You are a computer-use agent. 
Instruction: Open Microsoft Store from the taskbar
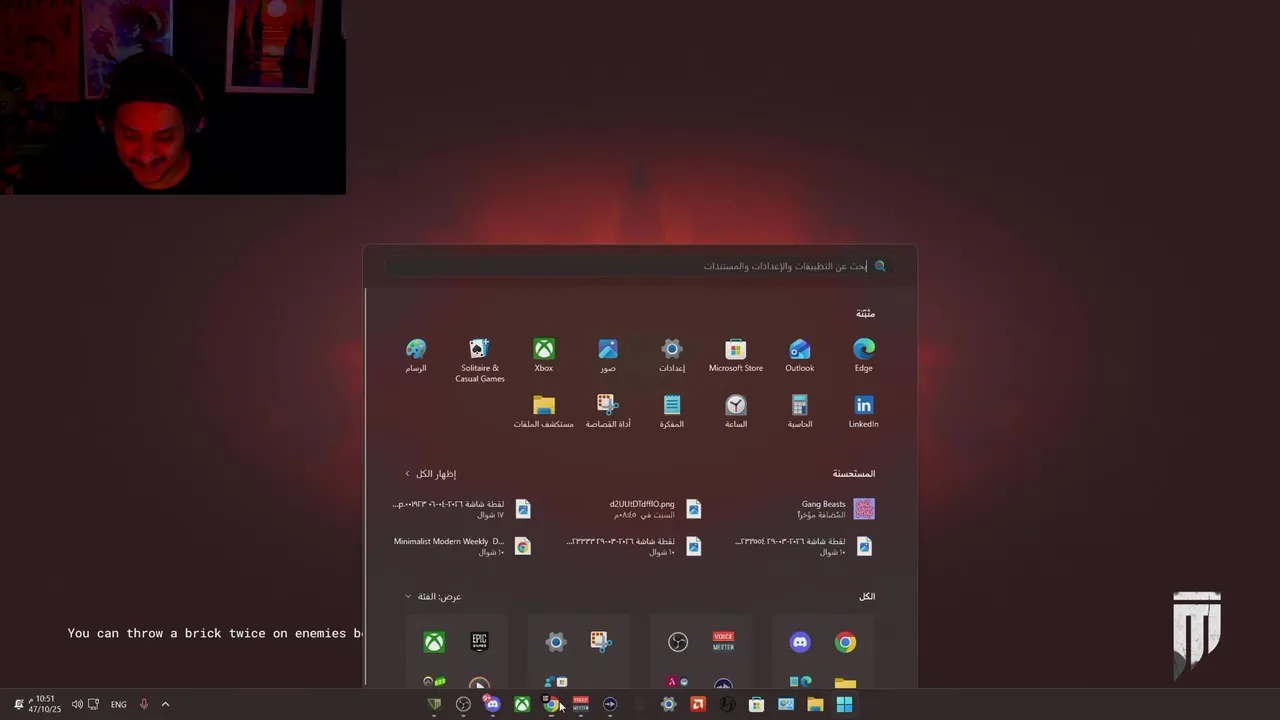[x=757, y=704]
